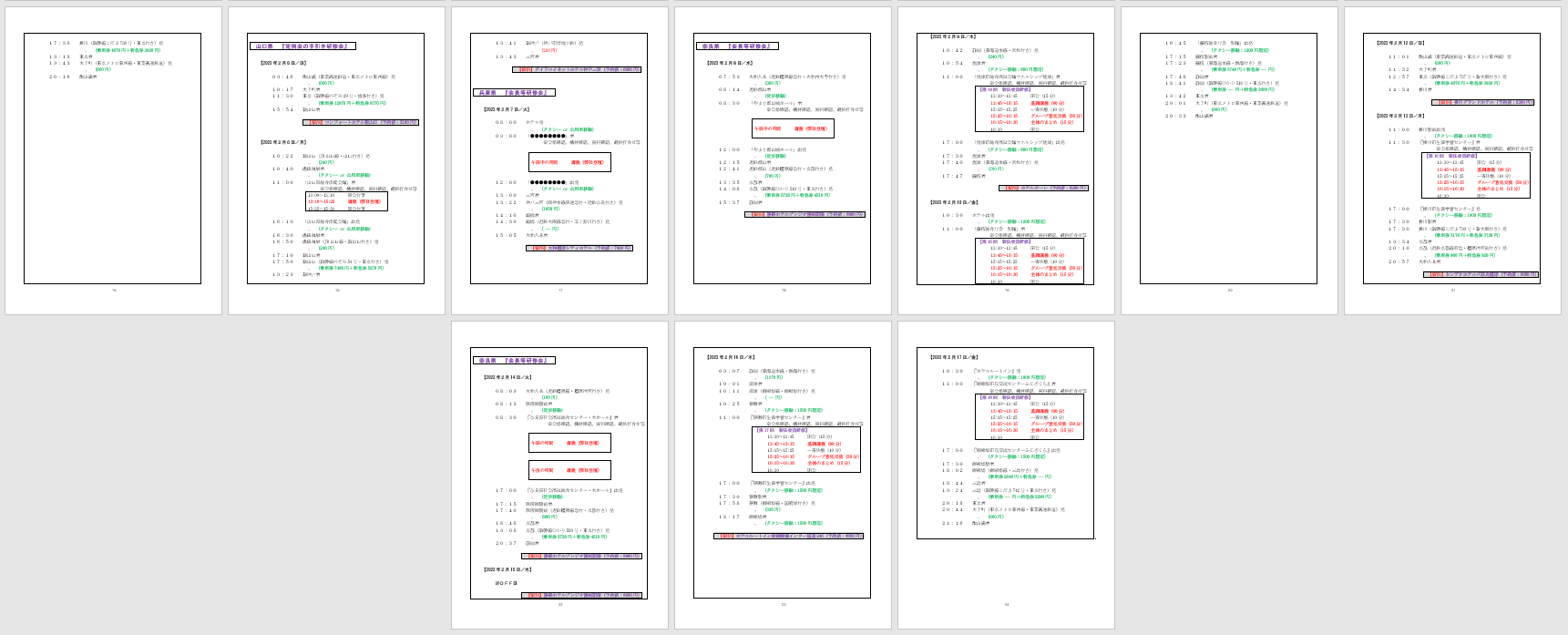This screenshot has width=1568, height=635.
Task: Click the 【2023年2月13日/月】 date heading
Action: pos(1400,116)
